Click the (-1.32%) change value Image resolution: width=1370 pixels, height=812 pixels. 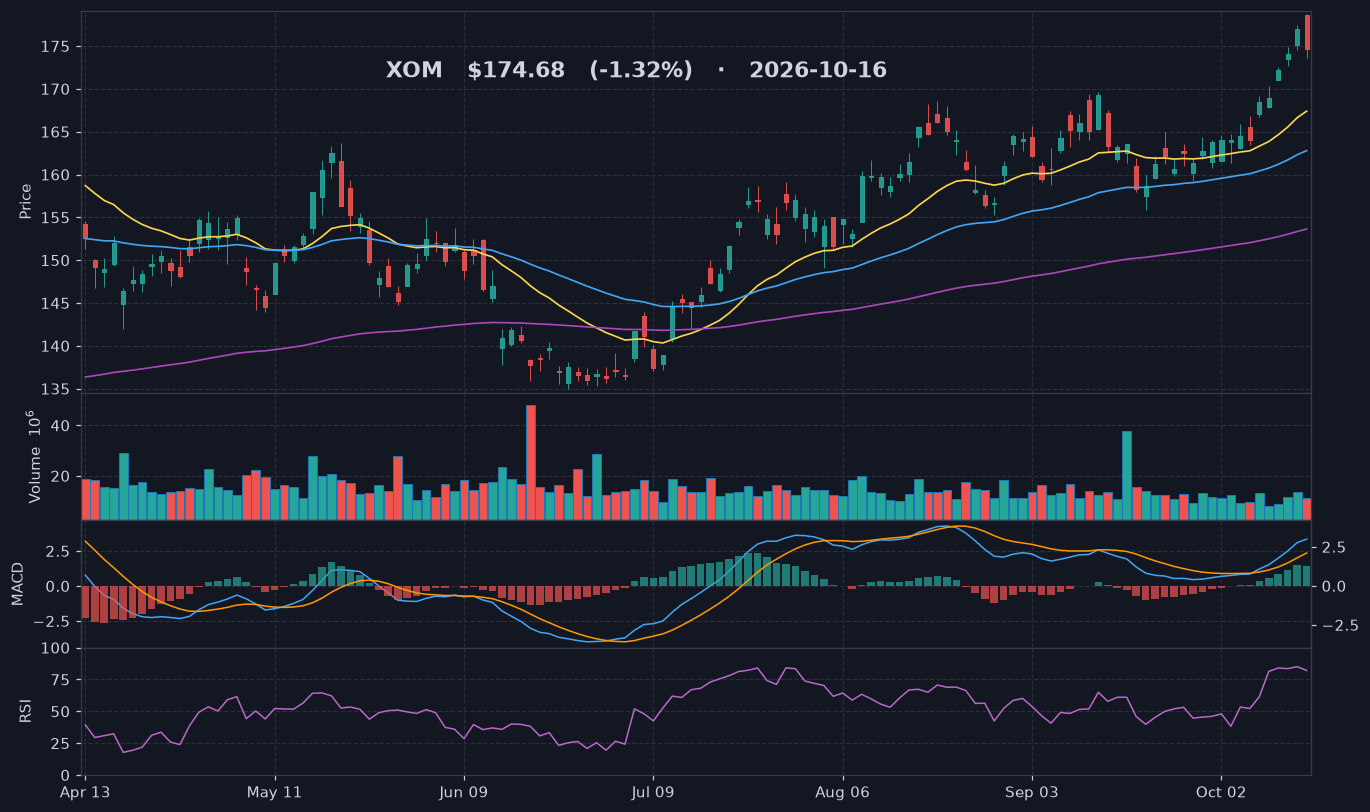641,70
